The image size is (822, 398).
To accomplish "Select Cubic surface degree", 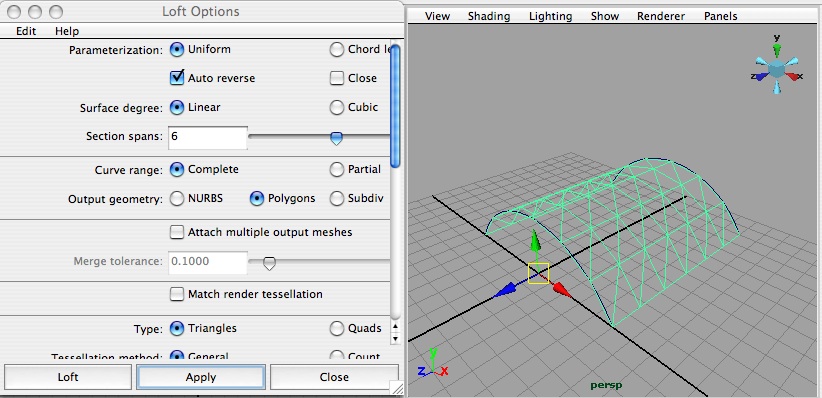I will pos(336,107).
